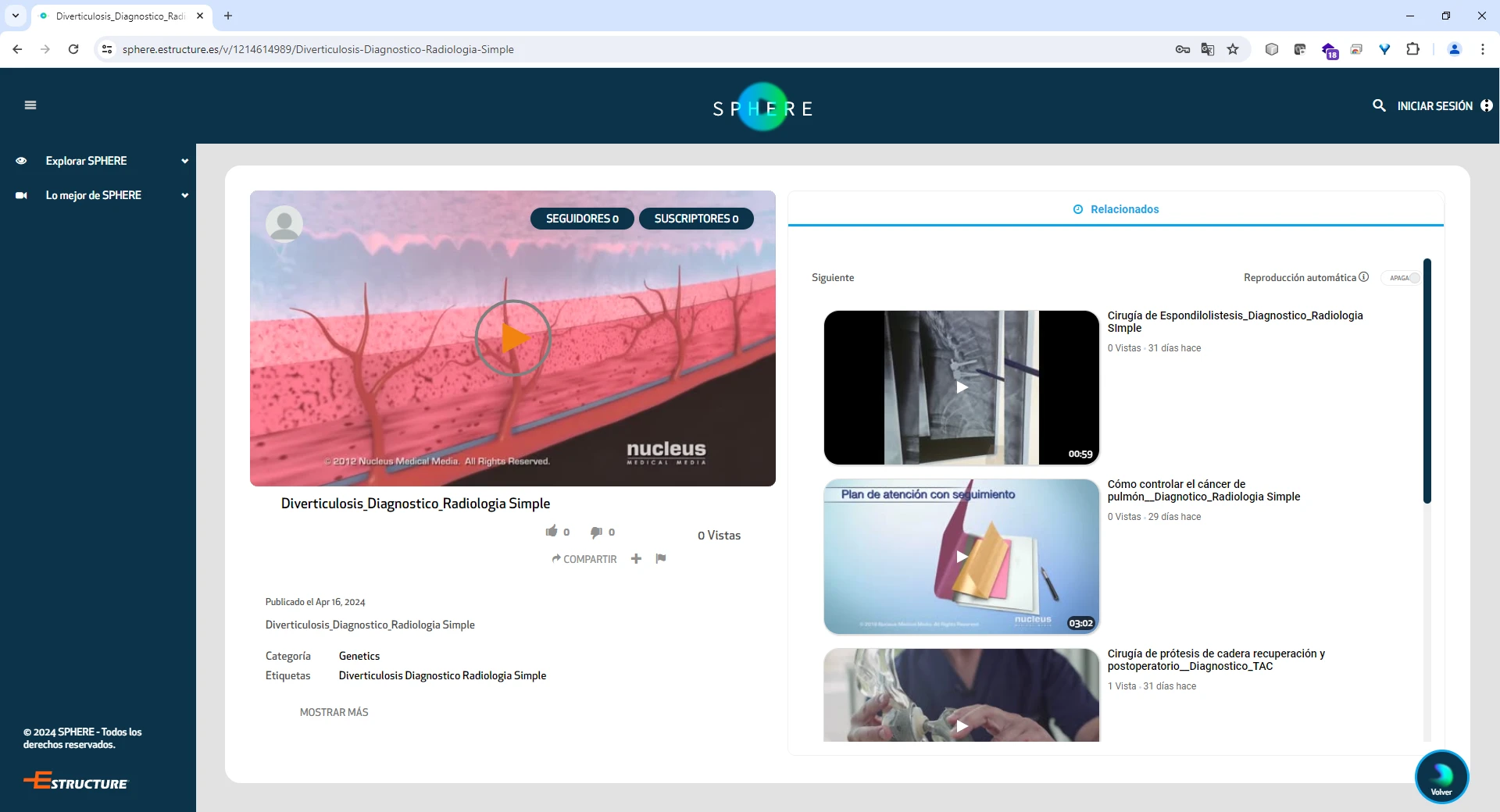Click the SPHERE logo
Image resolution: width=1500 pixels, height=812 pixels.
(762, 107)
